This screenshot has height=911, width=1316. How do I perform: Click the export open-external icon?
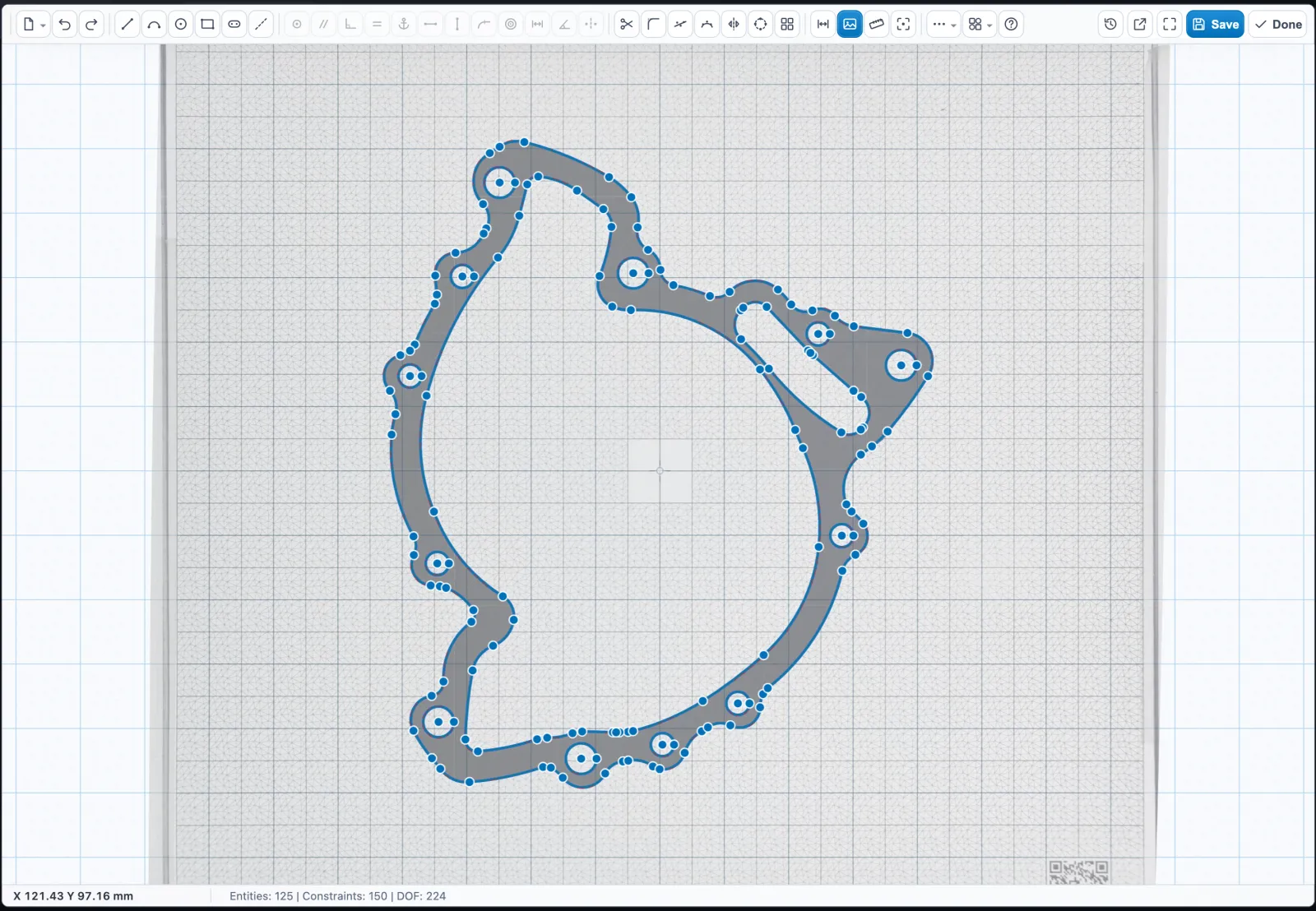click(1140, 25)
